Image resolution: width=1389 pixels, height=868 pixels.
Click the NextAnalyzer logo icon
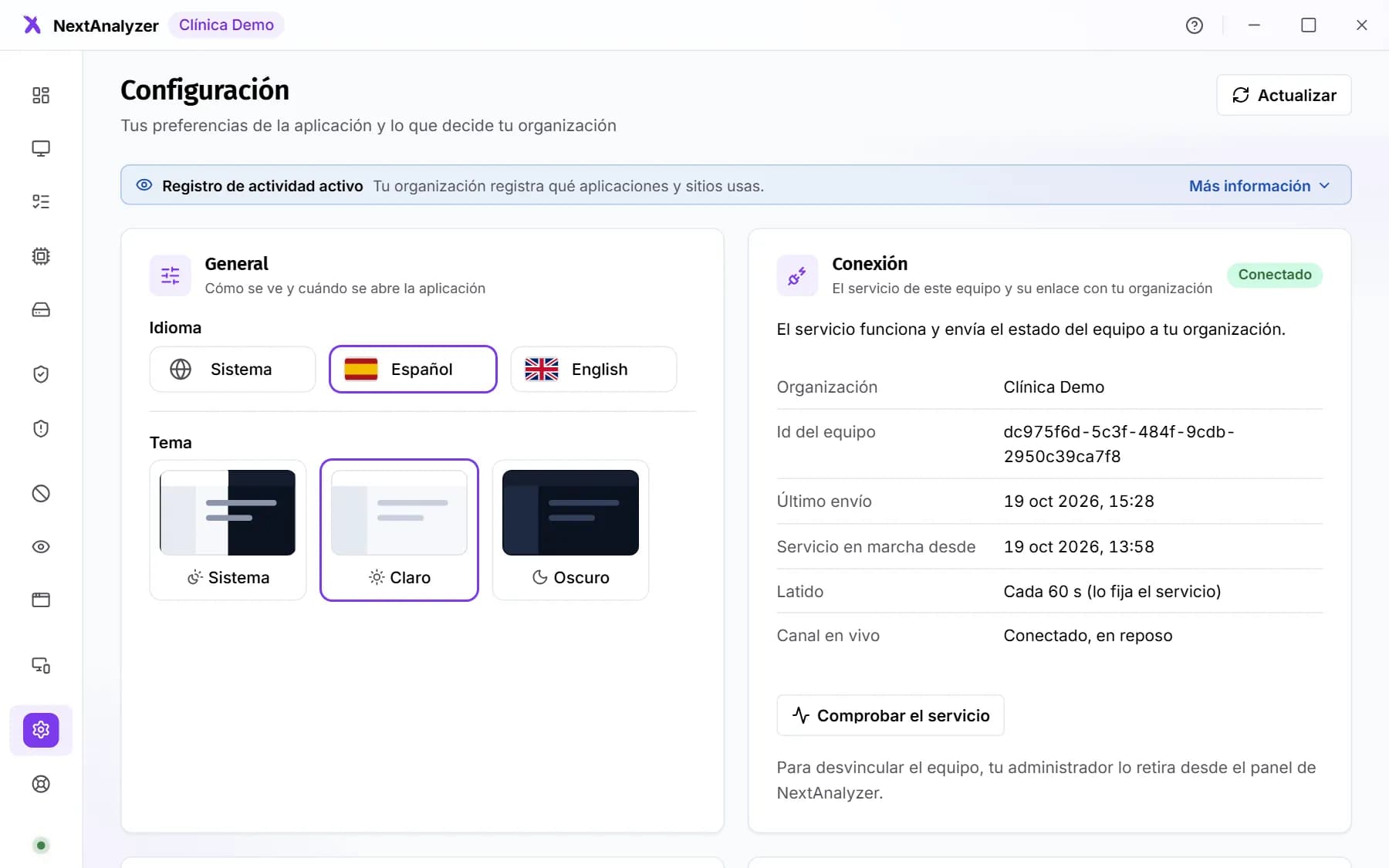(x=32, y=25)
